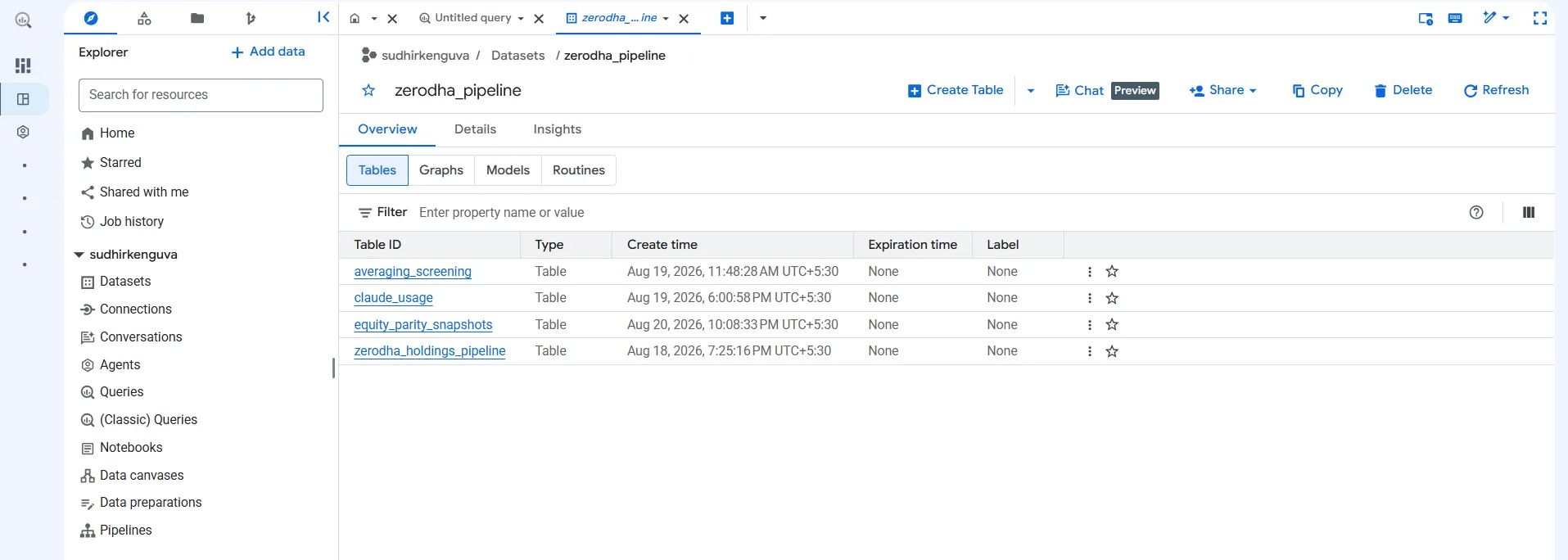Viewport: 1568px width, 560px height.
Task: Open the git branch icon tab
Action: click(x=251, y=18)
